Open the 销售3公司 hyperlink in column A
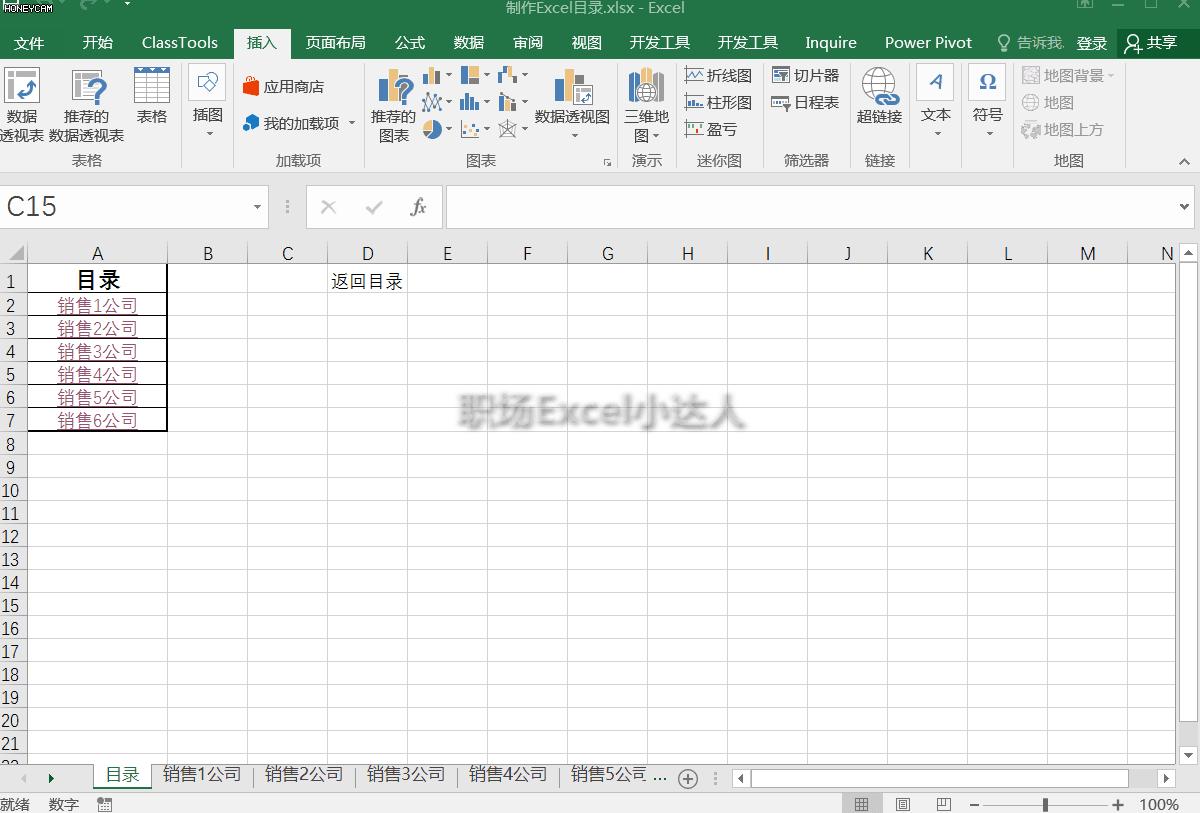Viewport: 1200px width, 813px height. point(97,351)
